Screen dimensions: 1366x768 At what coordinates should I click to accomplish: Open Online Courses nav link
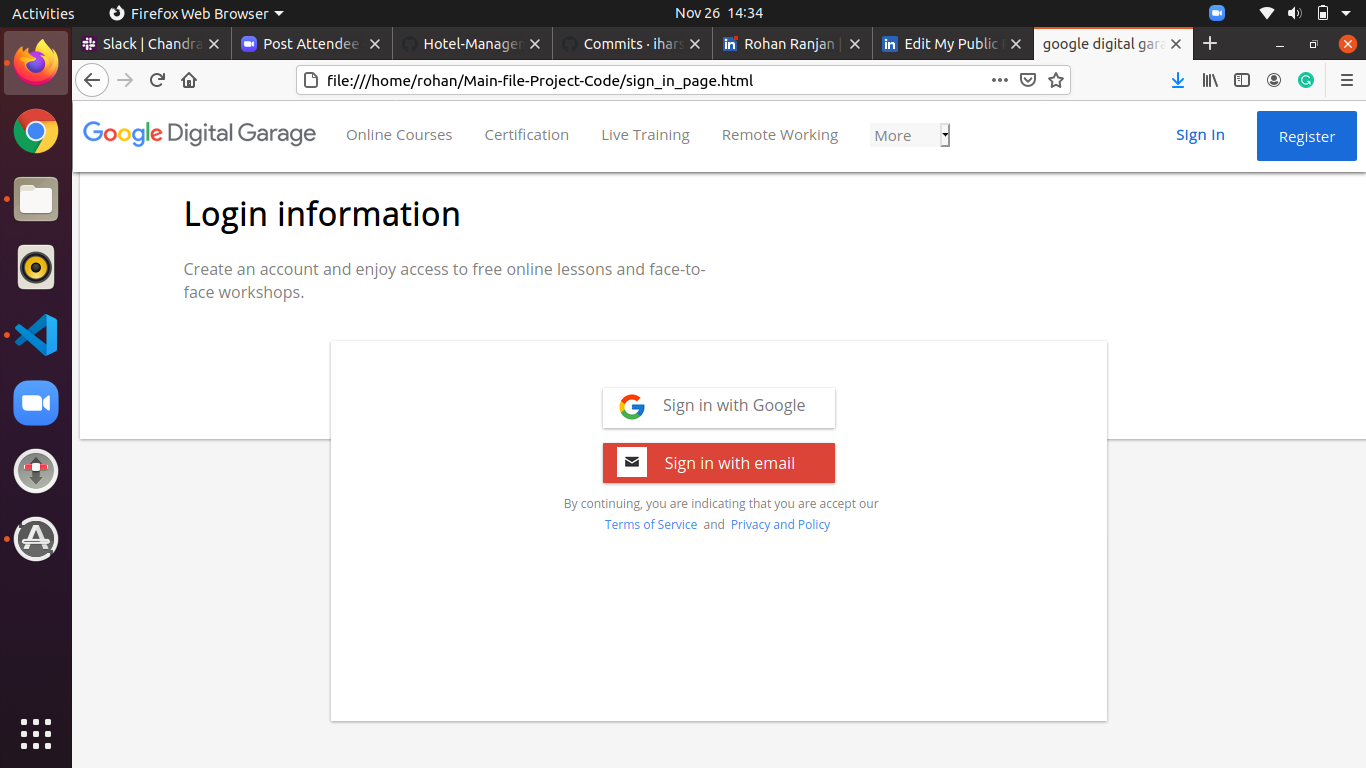[399, 135]
